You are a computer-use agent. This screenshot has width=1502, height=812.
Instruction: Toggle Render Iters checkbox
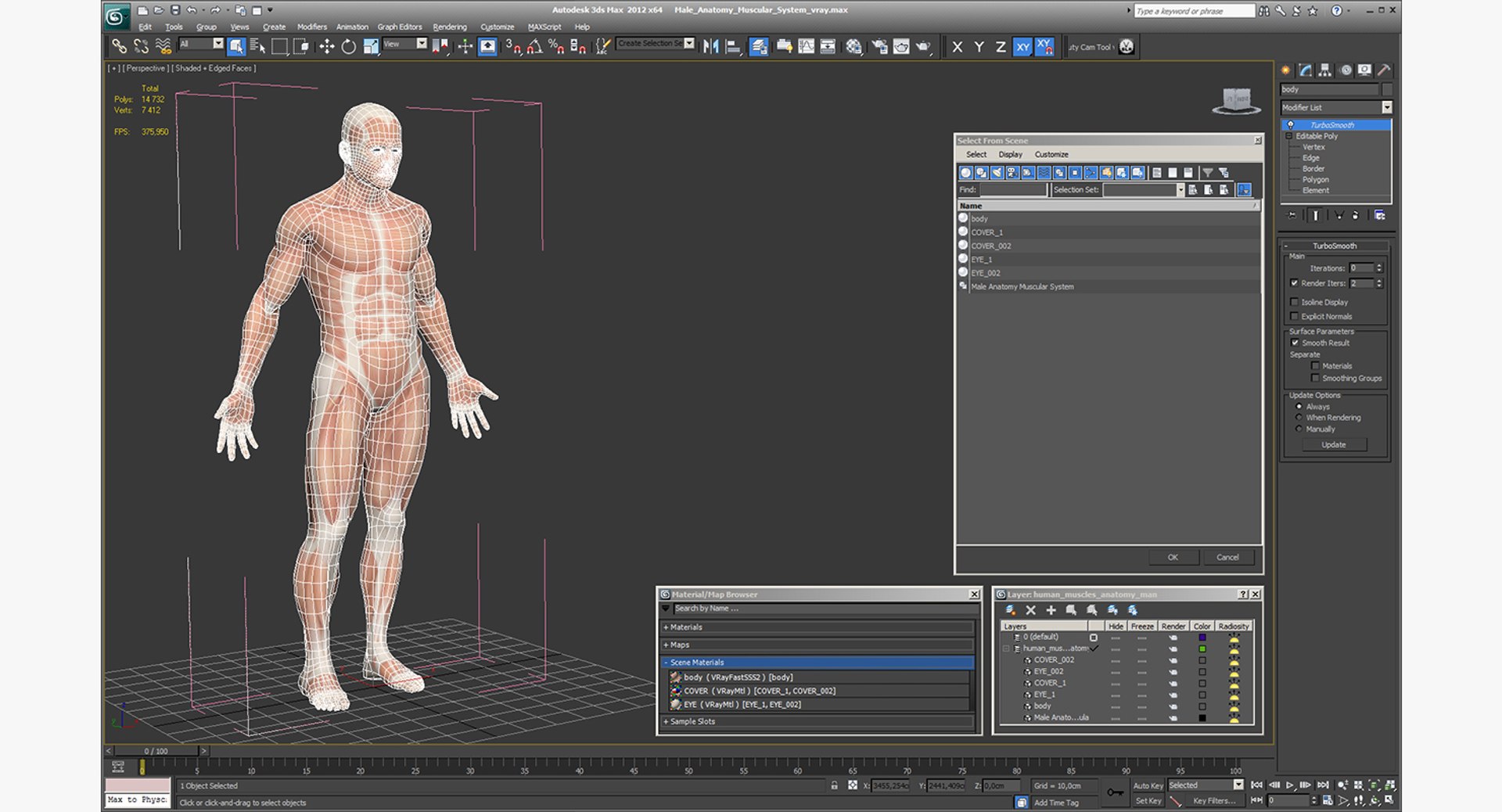[x=1294, y=283]
